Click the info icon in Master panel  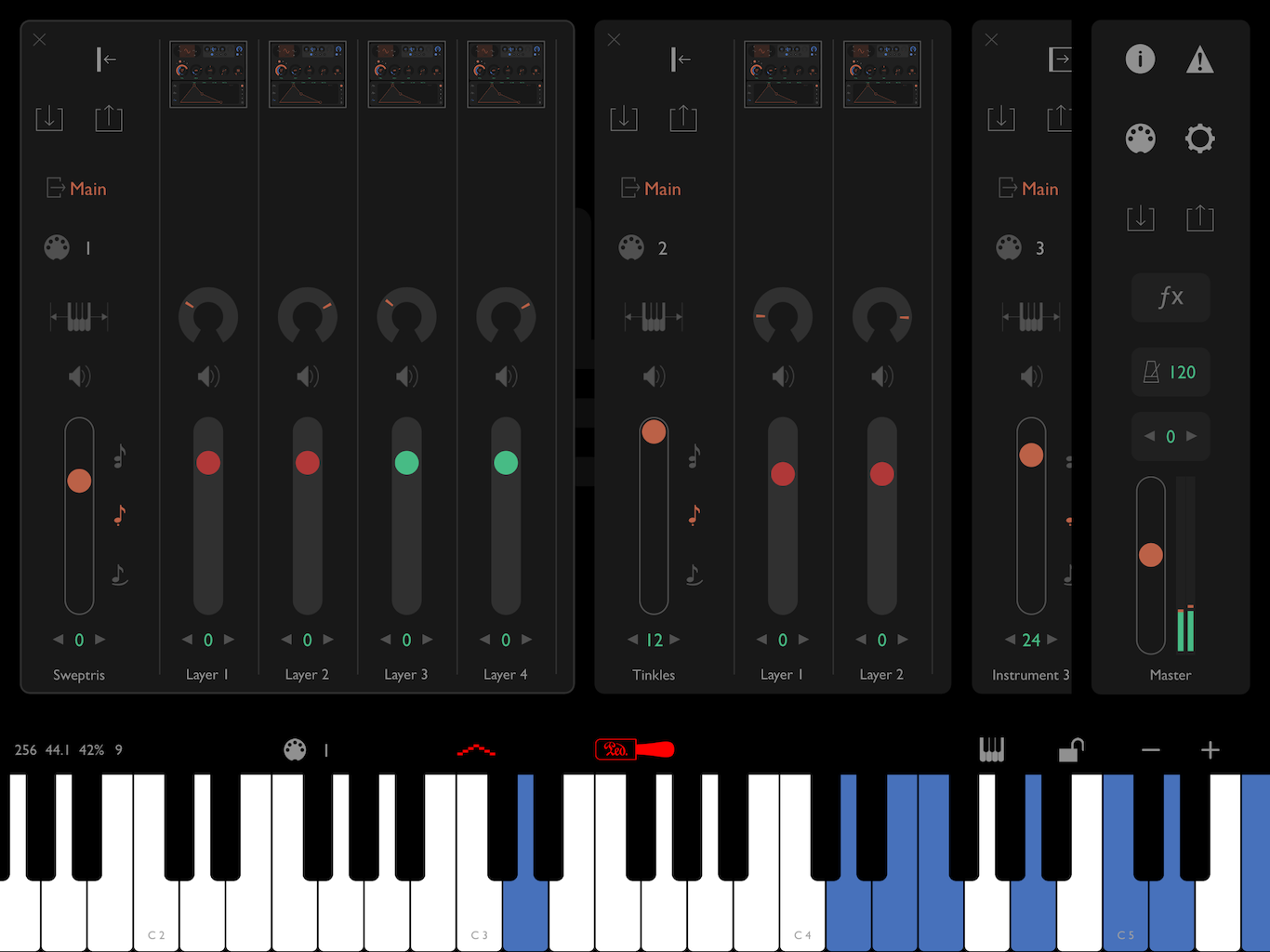tap(1141, 59)
